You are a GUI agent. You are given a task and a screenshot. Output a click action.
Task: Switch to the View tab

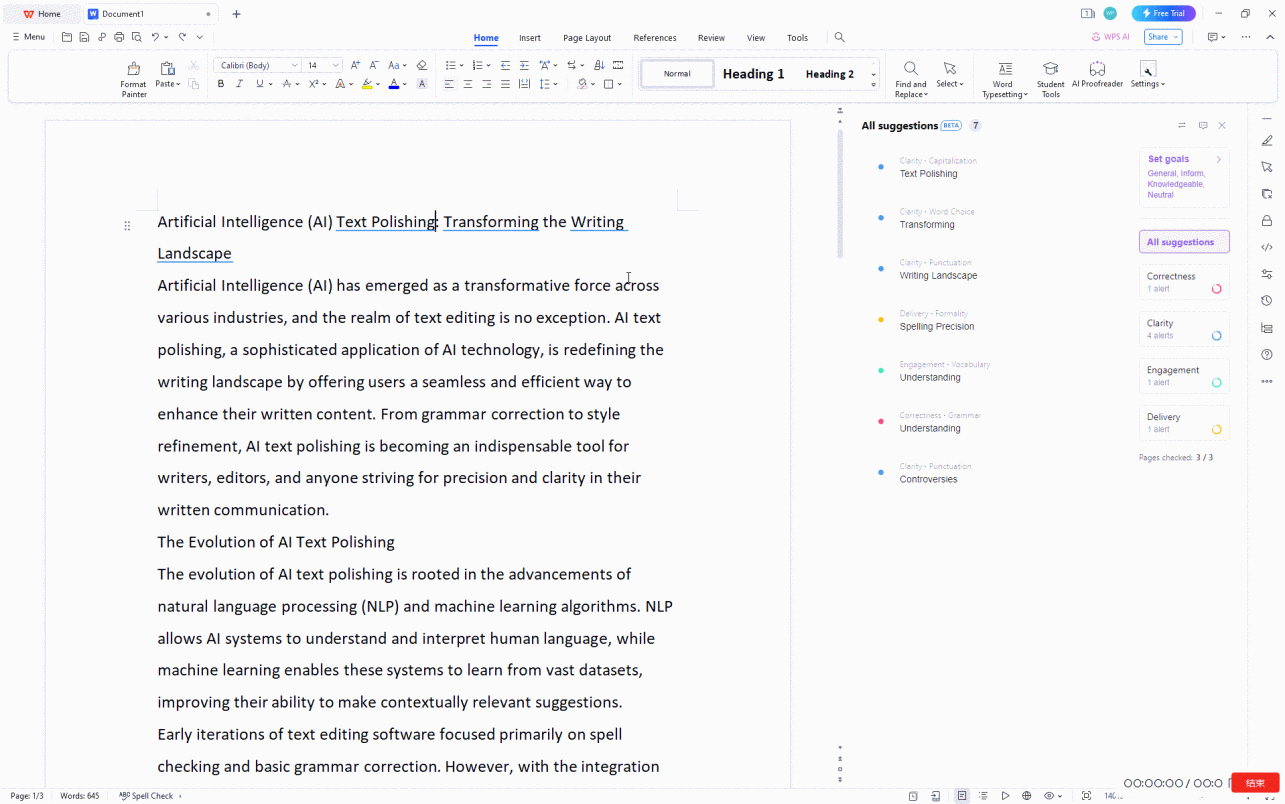756,38
